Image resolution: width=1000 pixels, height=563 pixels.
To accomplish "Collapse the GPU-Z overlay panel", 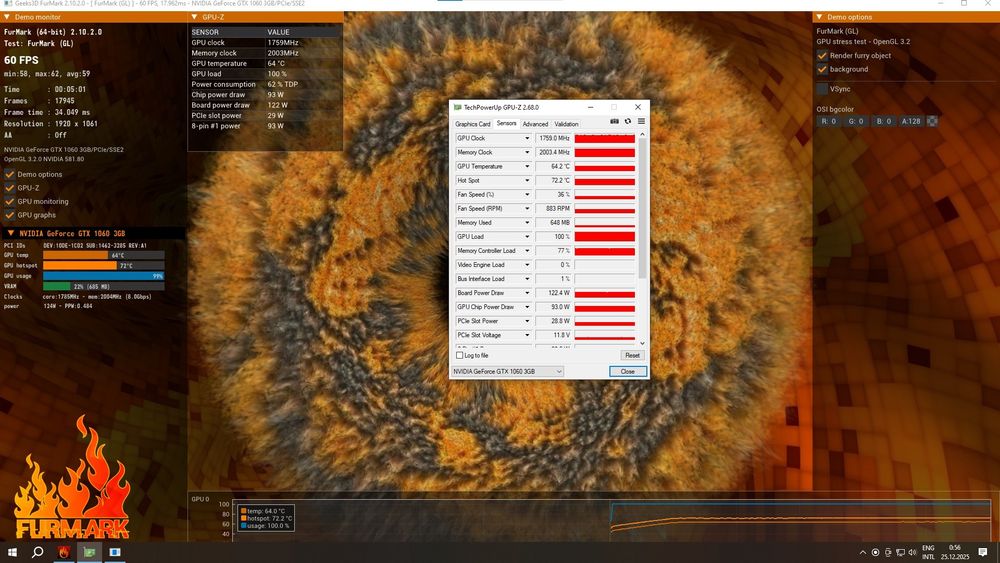I will [194, 17].
